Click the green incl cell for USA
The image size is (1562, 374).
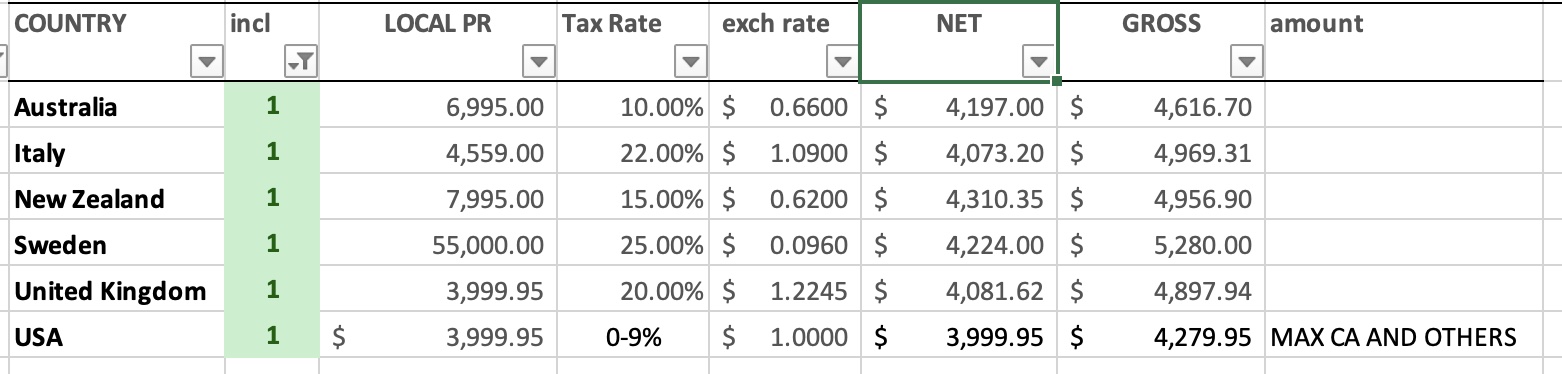273,337
